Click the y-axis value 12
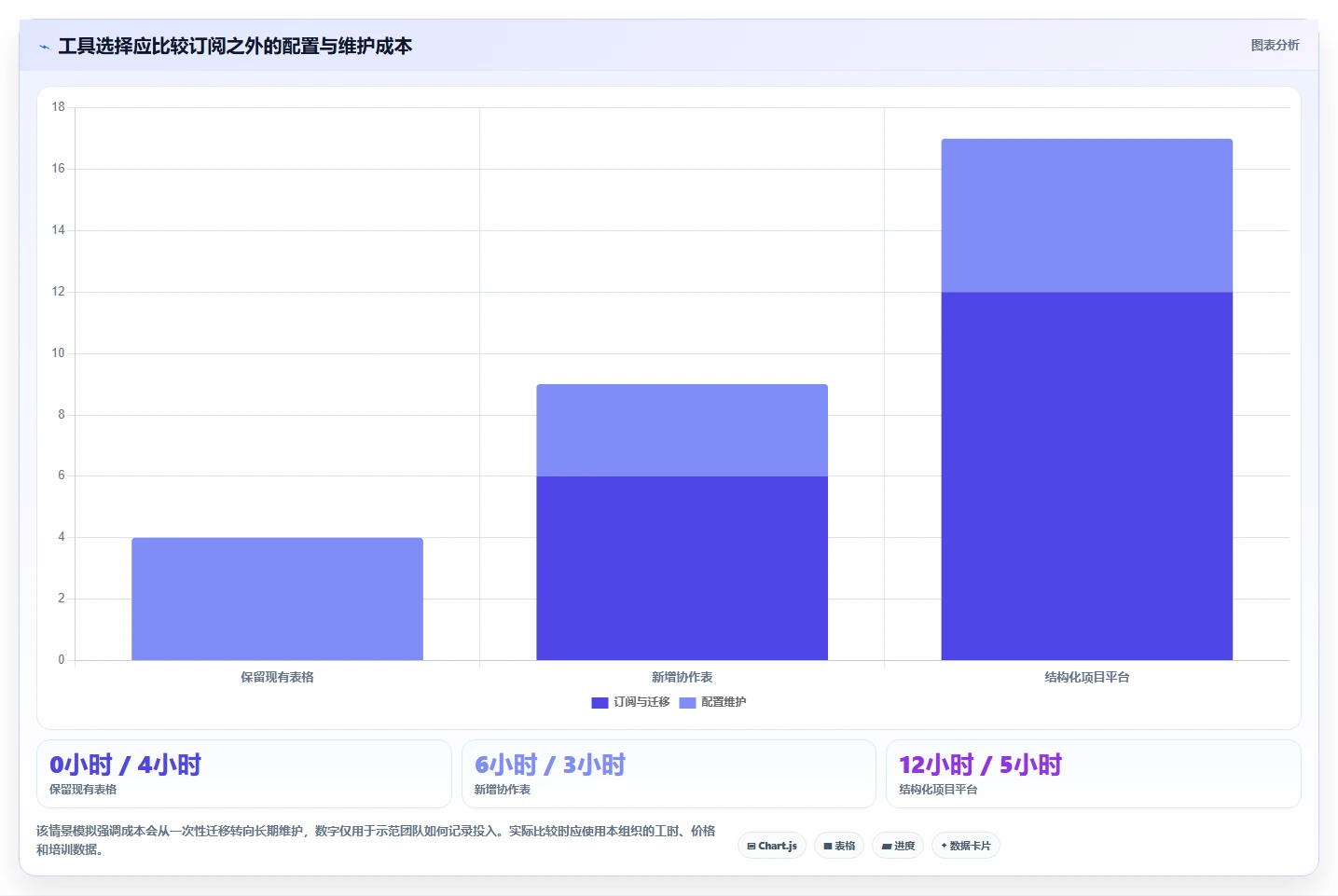The image size is (1338, 896). tap(58, 292)
